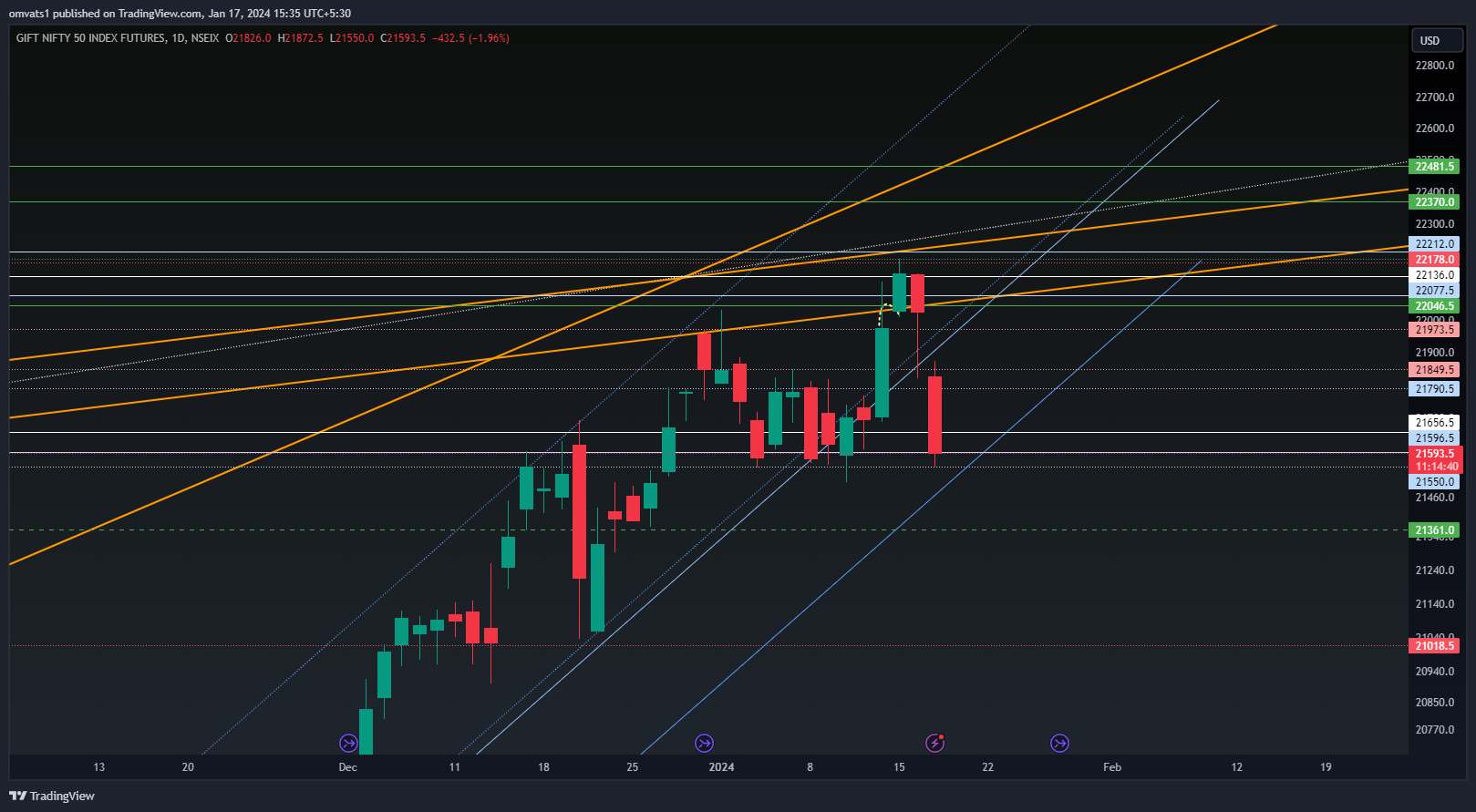
Task: Select the red 22178.0 price label
Action: coord(1434,260)
